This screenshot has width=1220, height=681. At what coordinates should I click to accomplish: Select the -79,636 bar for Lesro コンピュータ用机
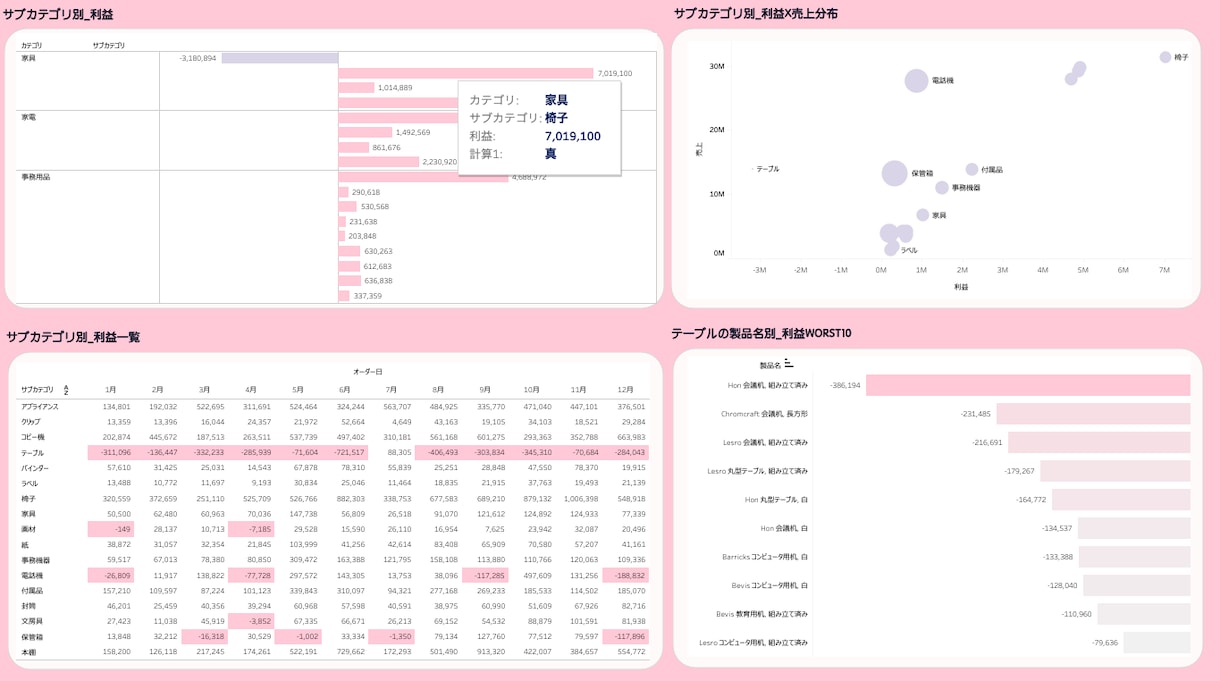(x=1157, y=642)
